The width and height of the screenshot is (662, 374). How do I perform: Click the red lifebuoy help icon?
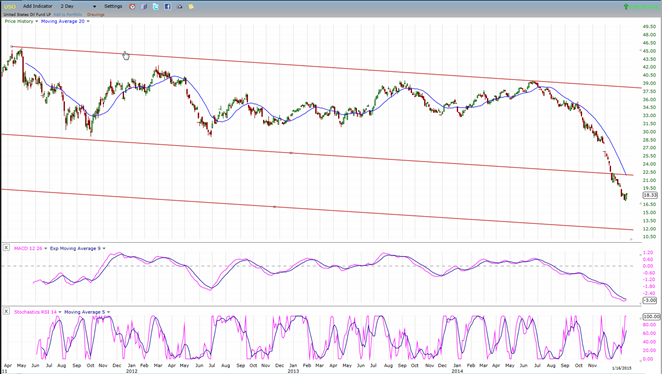[132, 6]
